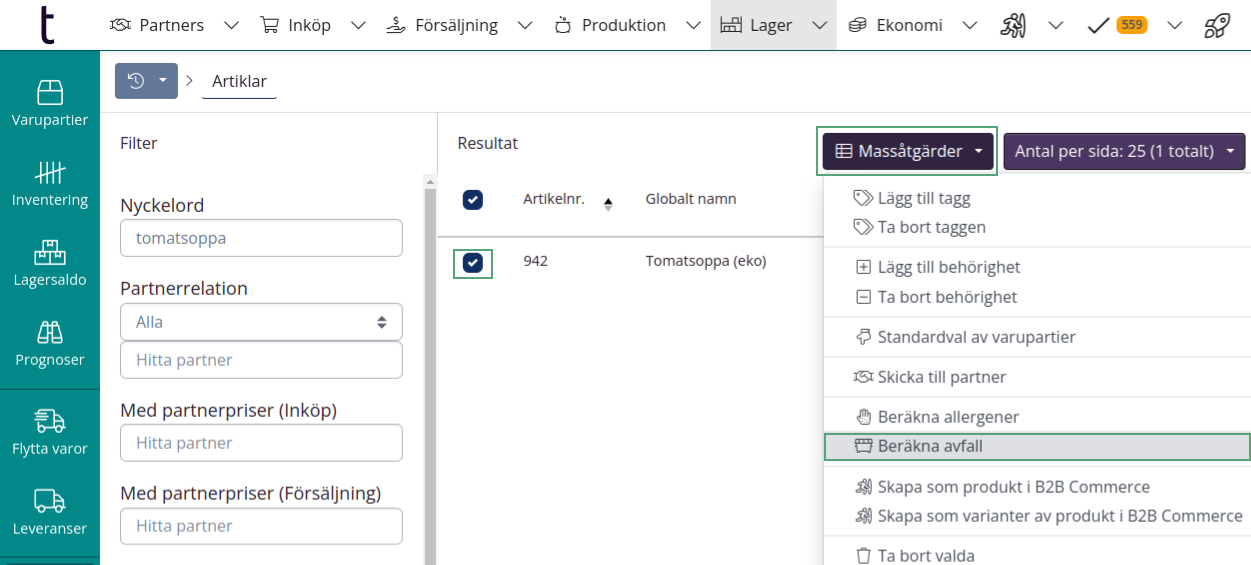Open the history dropdown button
The width and height of the screenshot is (1251, 565).
146,81
